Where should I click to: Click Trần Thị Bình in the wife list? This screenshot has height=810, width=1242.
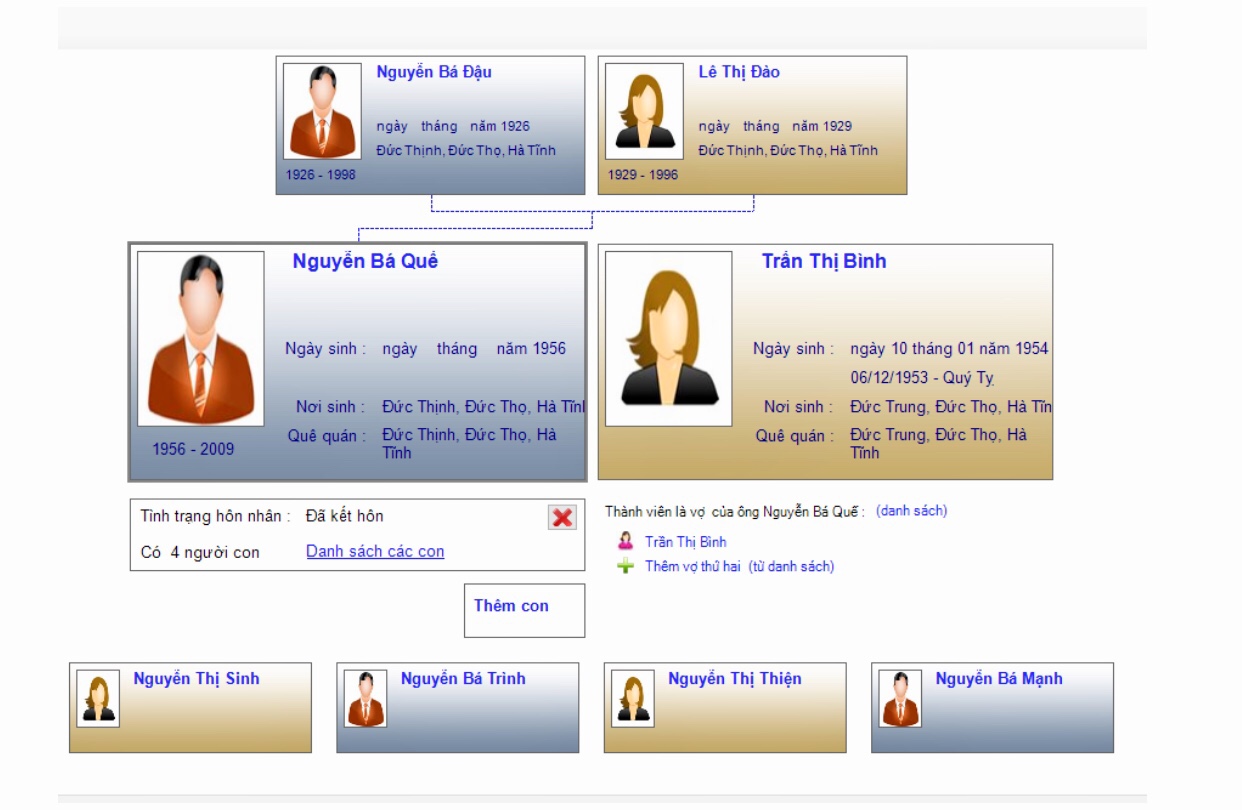(x=686, y=542)
